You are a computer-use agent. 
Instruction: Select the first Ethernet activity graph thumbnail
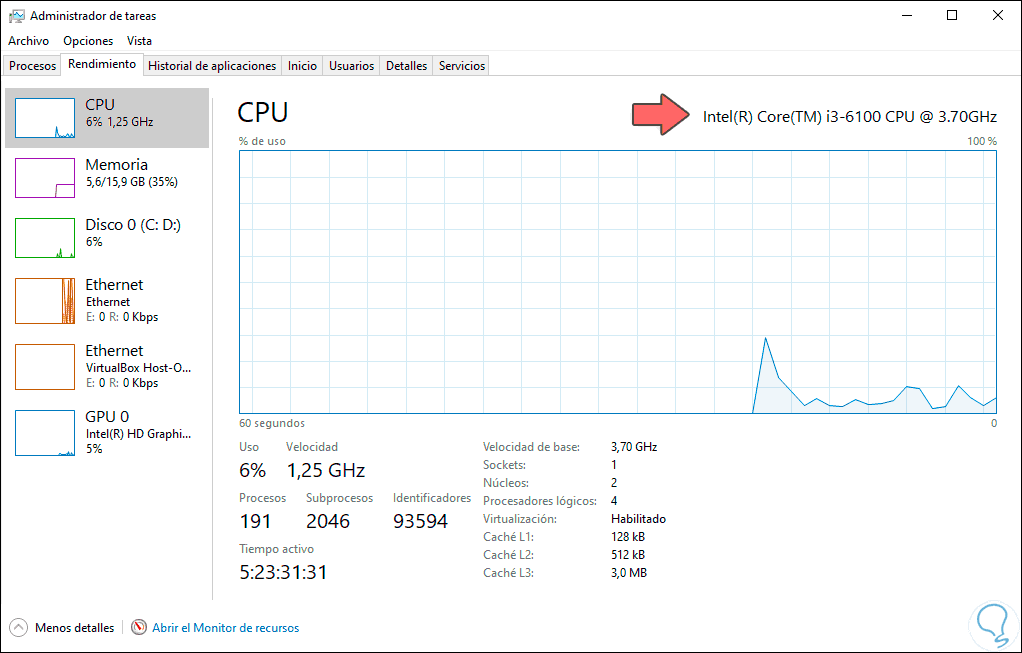(x=45, y=301)
